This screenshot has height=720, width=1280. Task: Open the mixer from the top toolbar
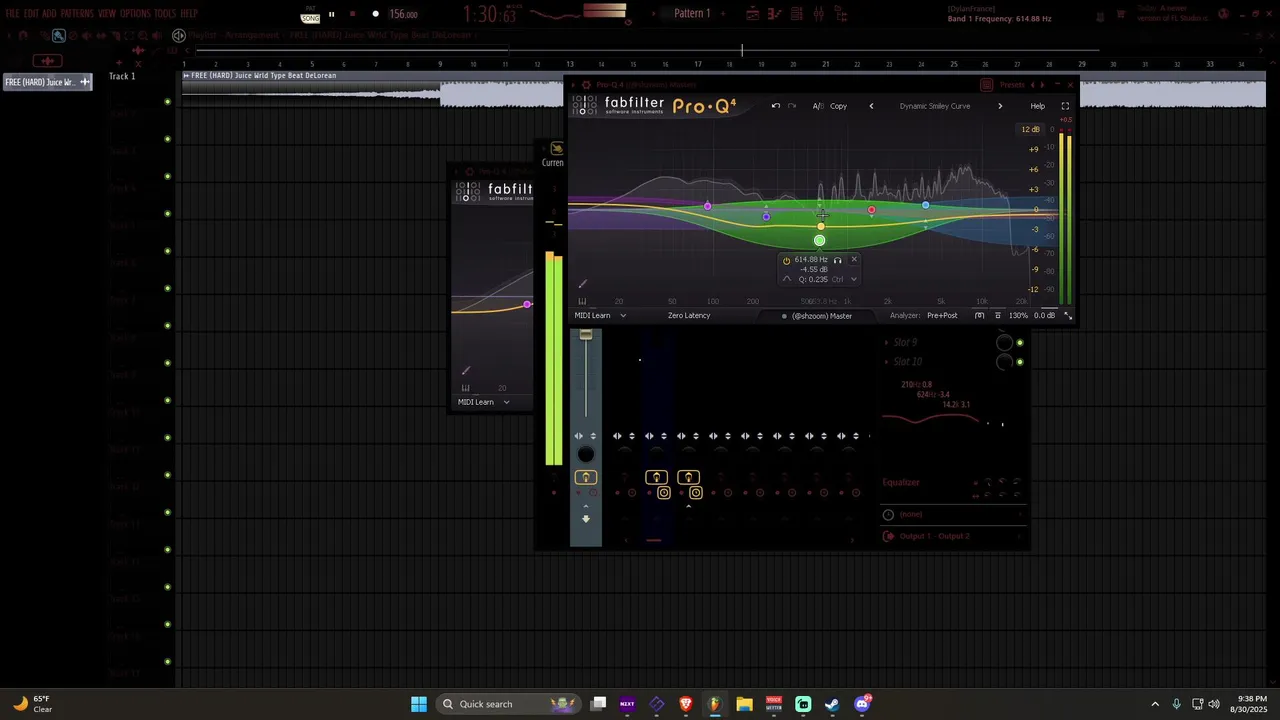[819, 14]
